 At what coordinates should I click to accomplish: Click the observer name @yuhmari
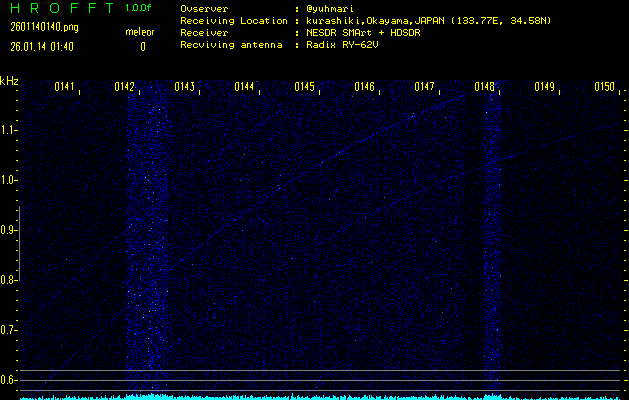coord(330,9)
